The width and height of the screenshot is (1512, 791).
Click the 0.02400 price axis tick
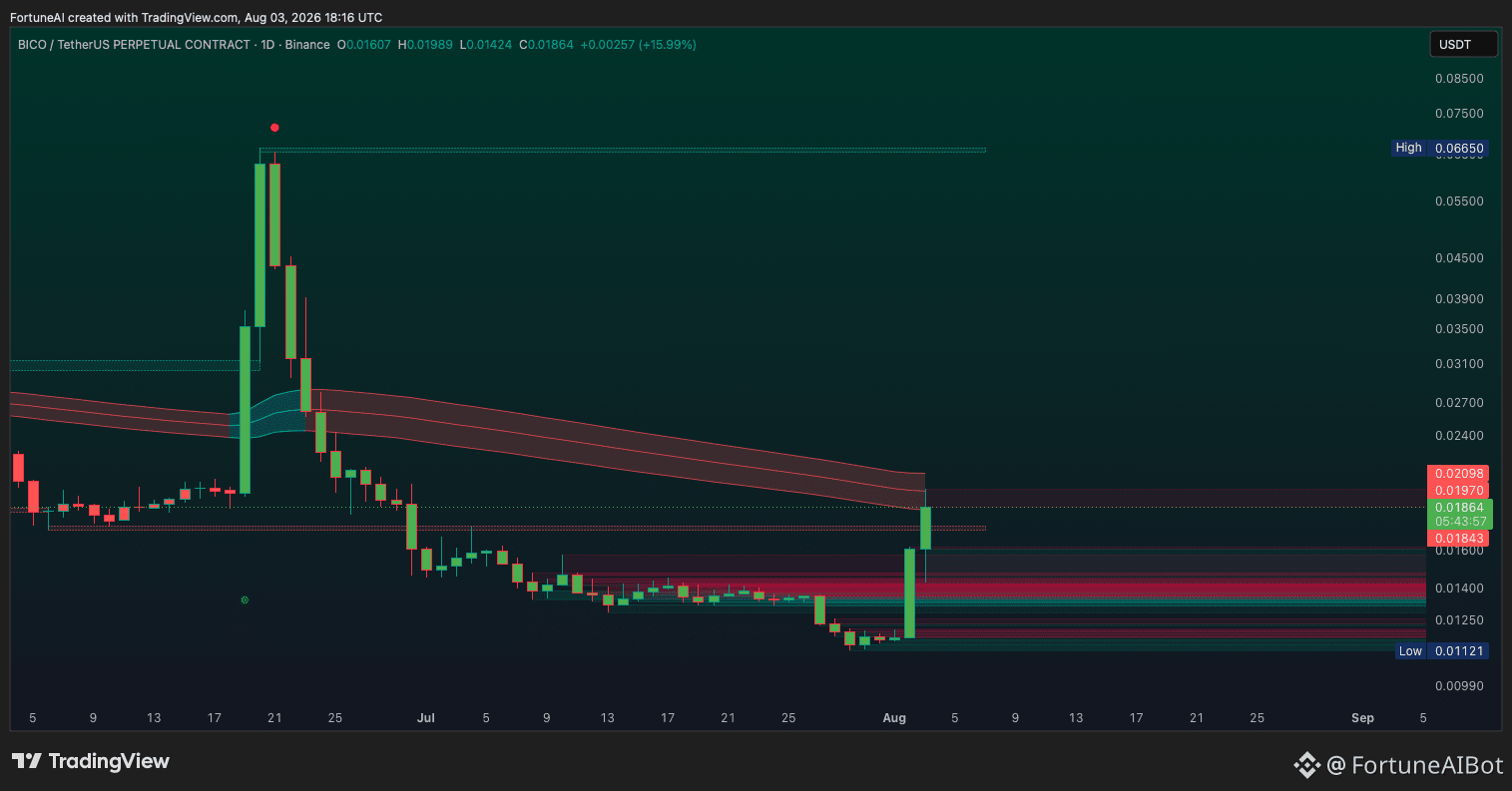click(x=1459, y=436)
